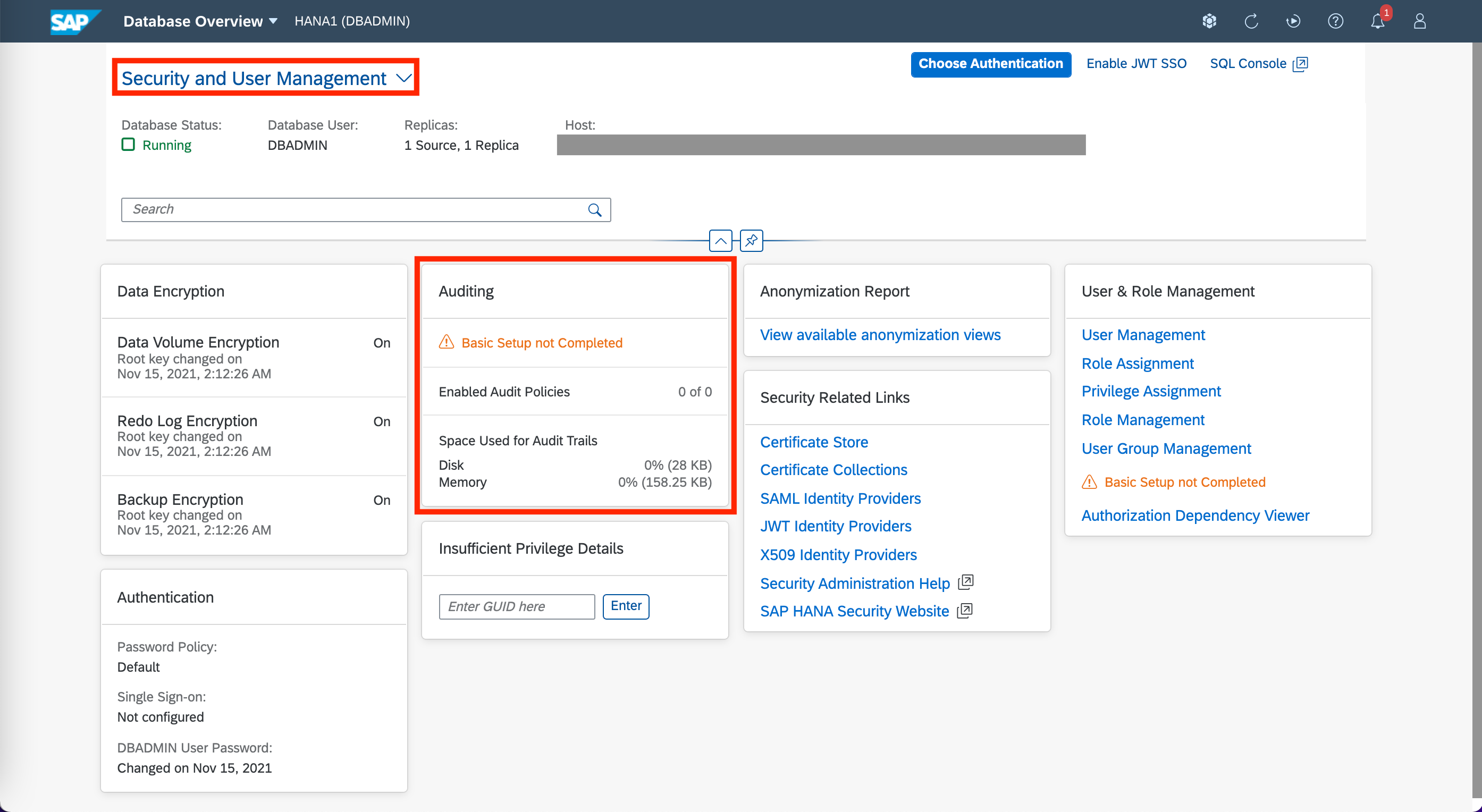Expand Security and User Management dropdown
Screen dimensions: 1482x812
pos(405,78)
